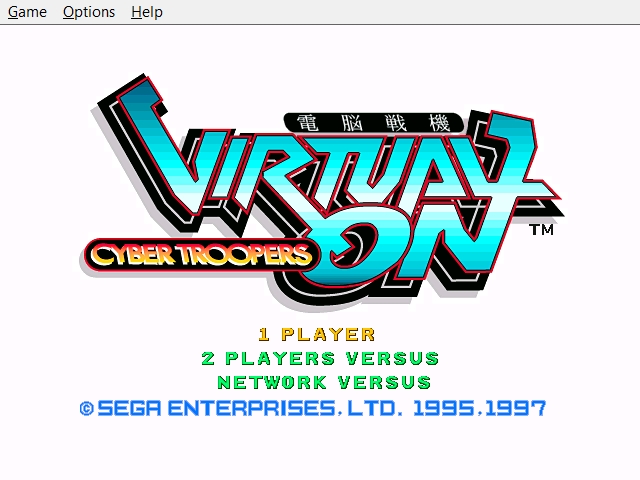Click the Cyber Troopers badge
Screen dimensions: 640x480
[x=201, y=256]
